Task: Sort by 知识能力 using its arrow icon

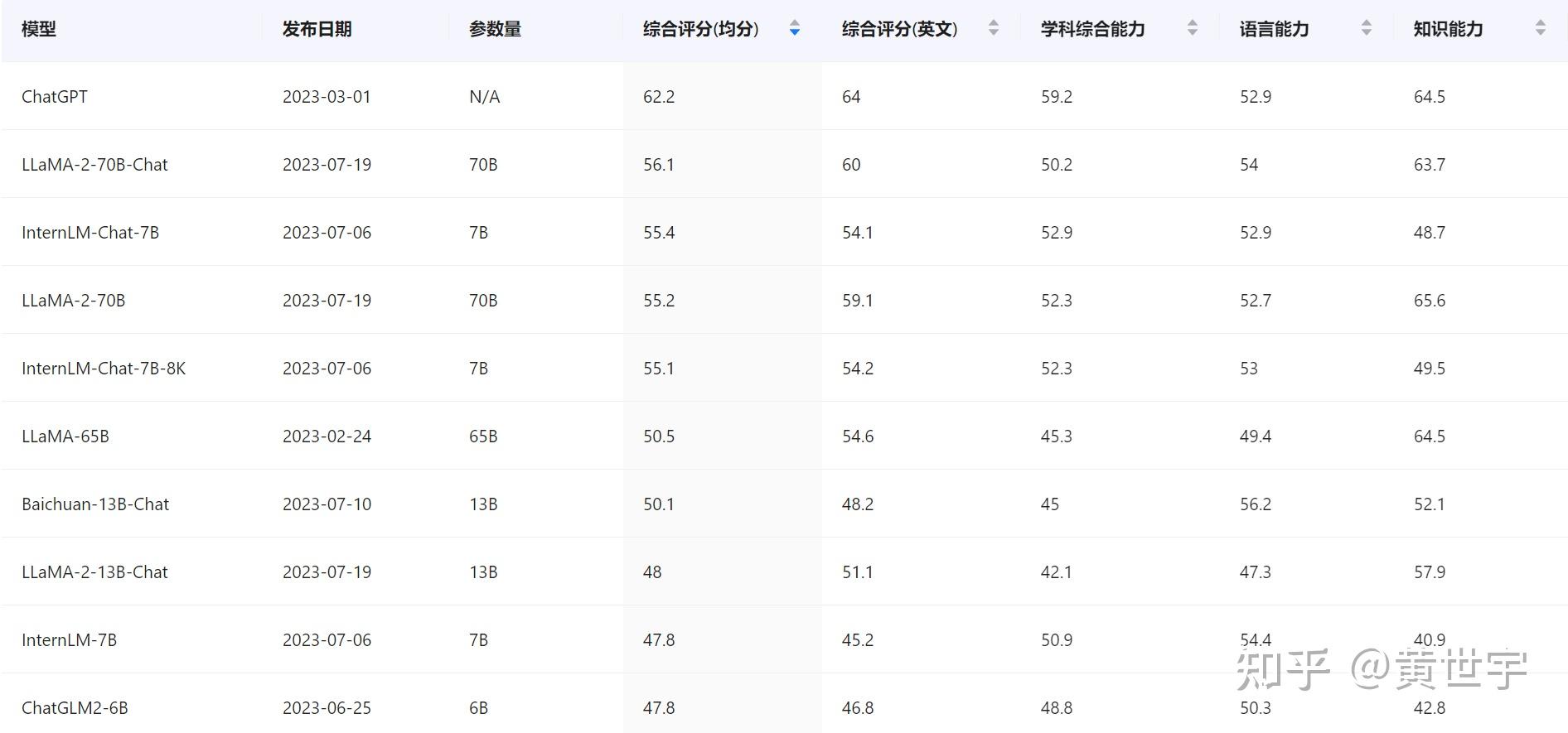Action: pos(1540,29)
